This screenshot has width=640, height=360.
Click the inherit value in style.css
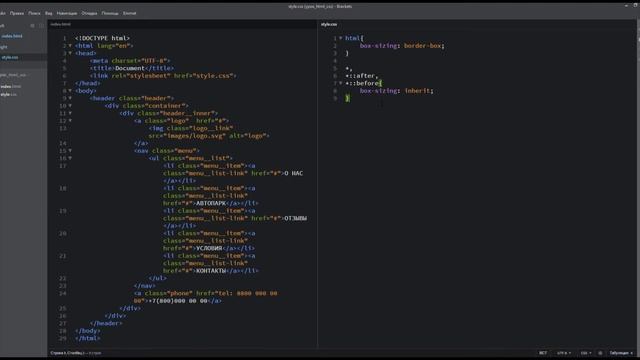coord(417,91)
